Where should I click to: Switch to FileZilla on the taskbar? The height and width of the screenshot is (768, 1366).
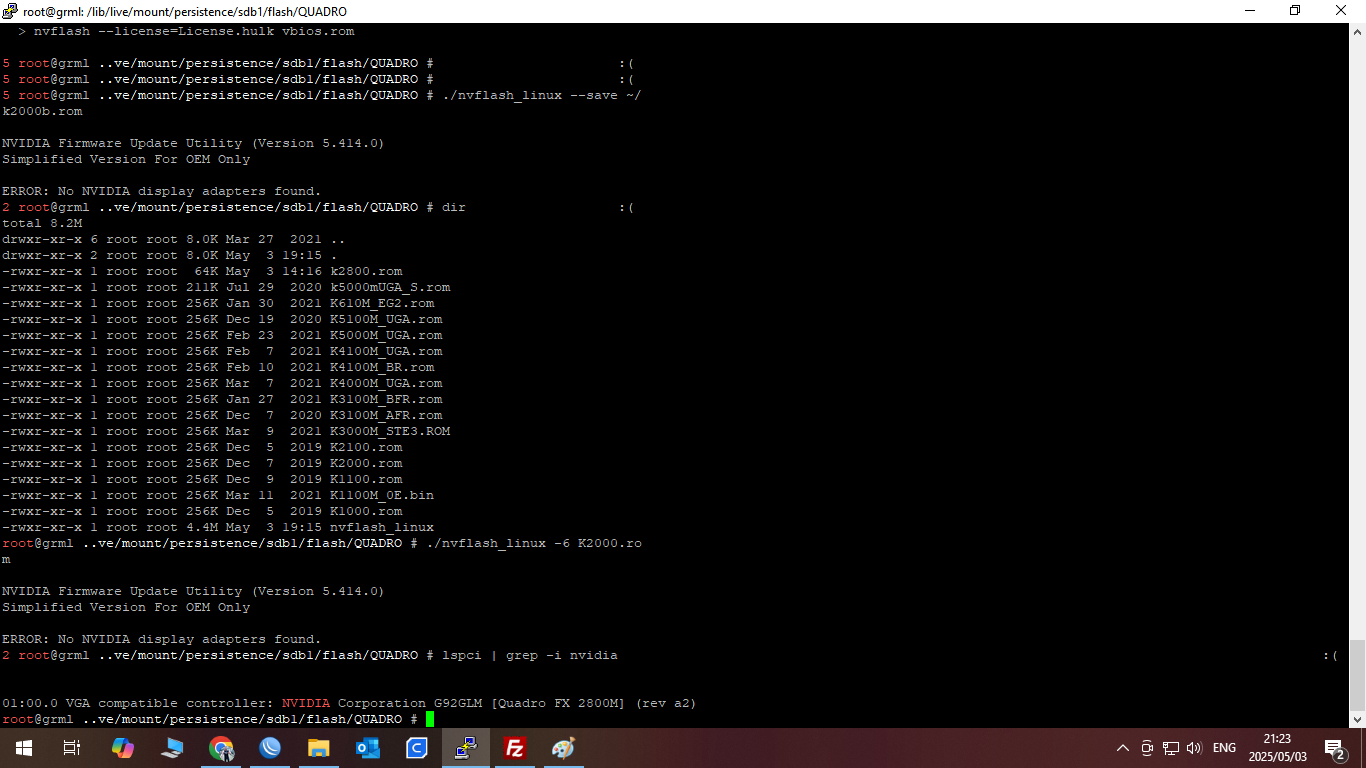[x=515, y=748]
